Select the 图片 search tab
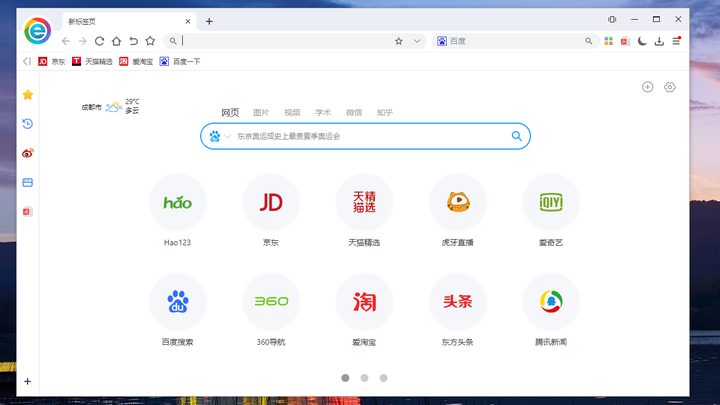The height and width of the screenshot is (405, 720). click(261, 112)
